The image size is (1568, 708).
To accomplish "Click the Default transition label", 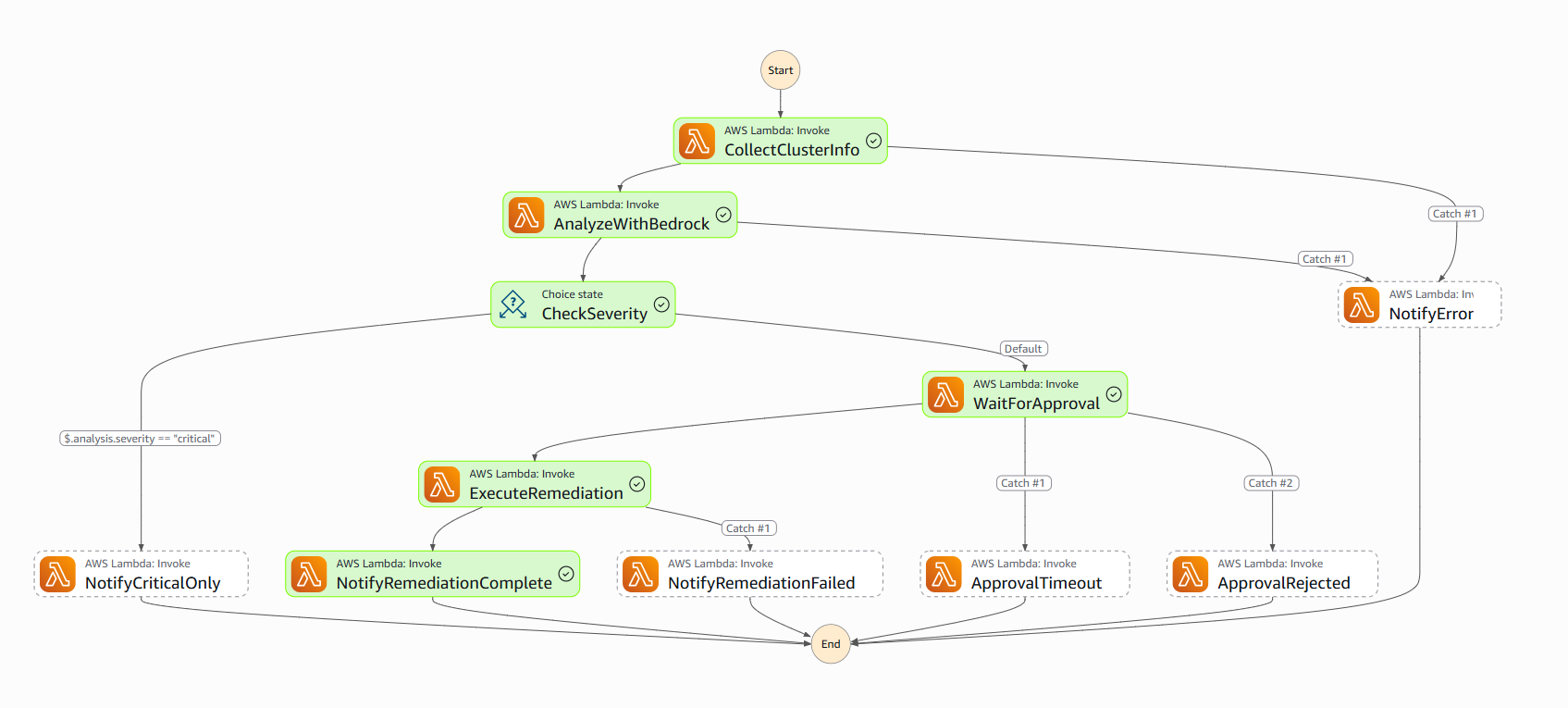I will click(x=1023, y=349).
